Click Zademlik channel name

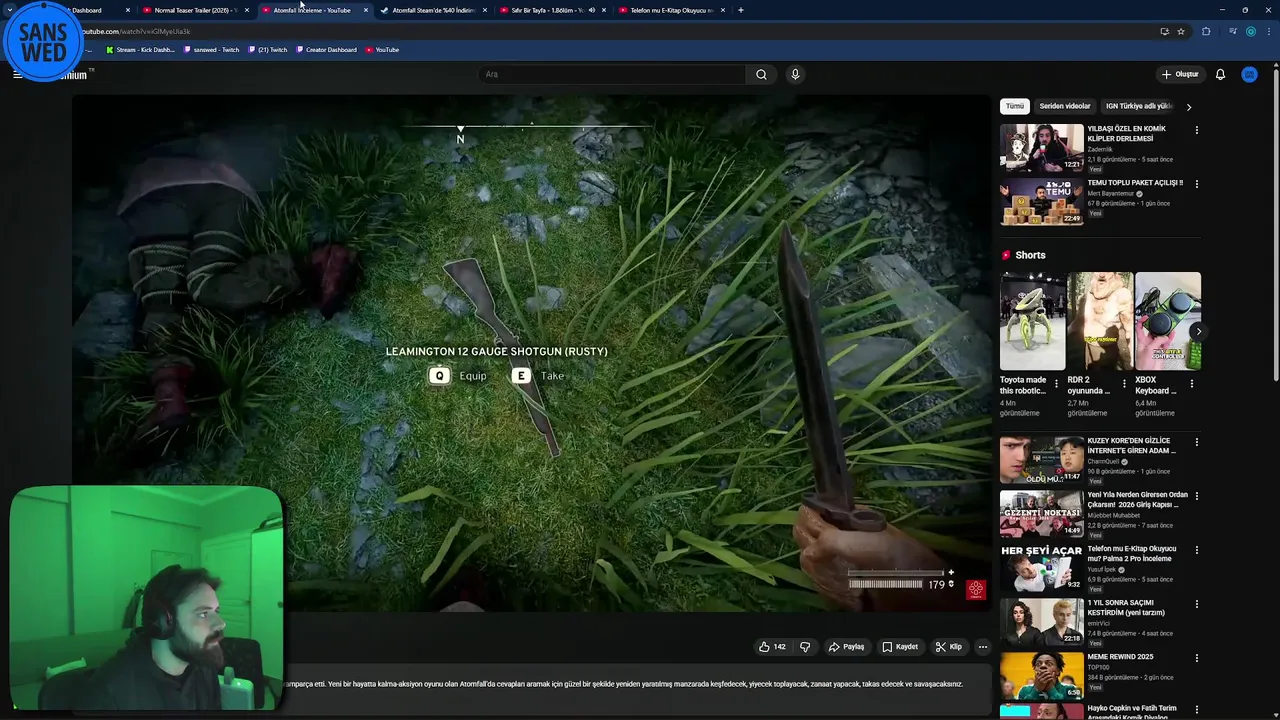(x=1100, y=149)
